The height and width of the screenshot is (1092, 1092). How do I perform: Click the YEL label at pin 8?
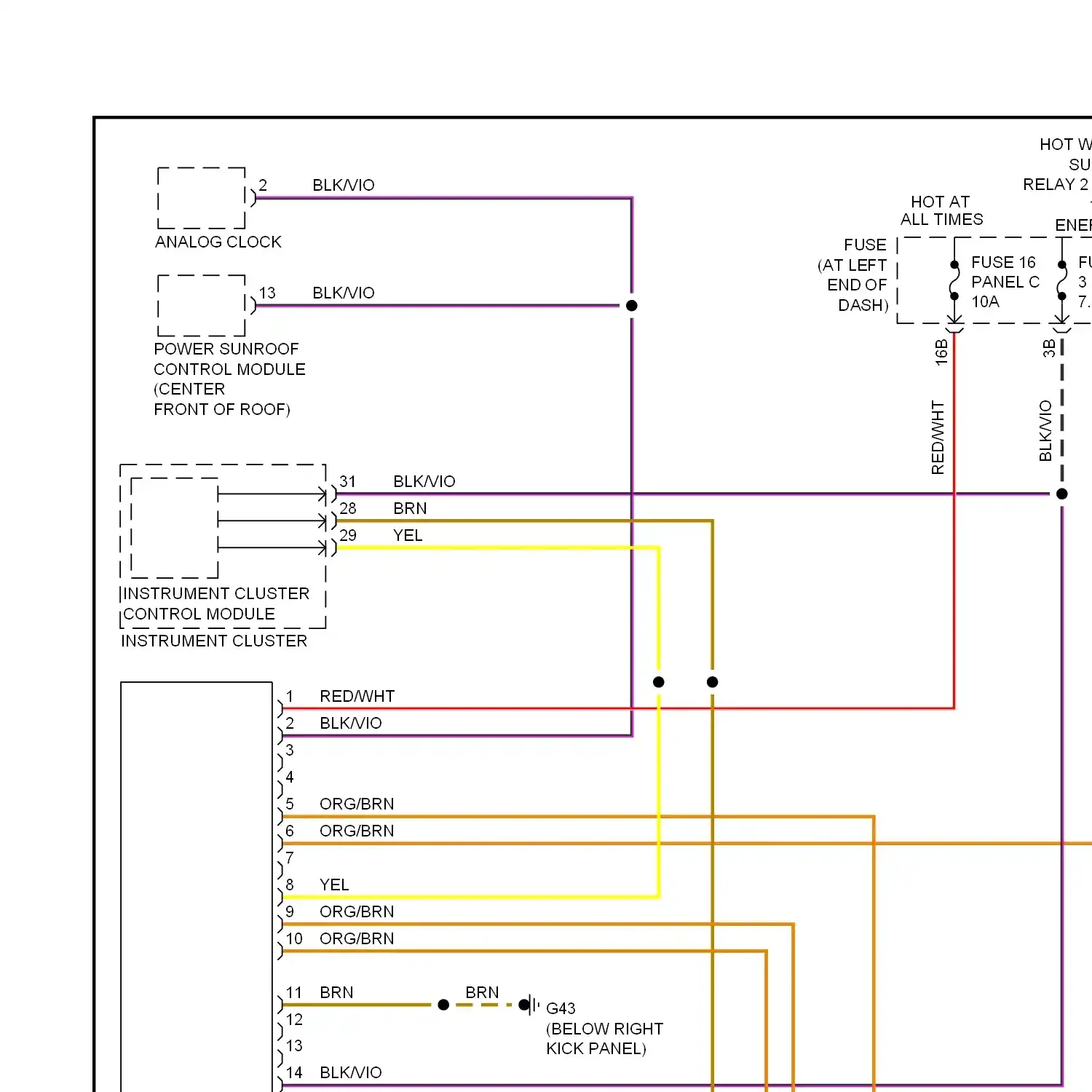(x=334, y=885)
